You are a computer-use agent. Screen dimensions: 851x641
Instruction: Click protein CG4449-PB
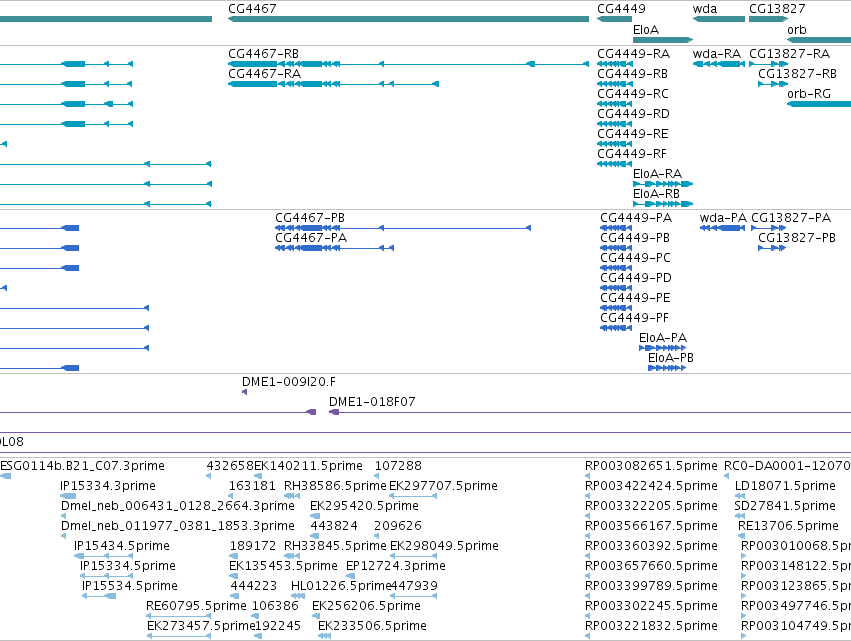pos(616,248)
